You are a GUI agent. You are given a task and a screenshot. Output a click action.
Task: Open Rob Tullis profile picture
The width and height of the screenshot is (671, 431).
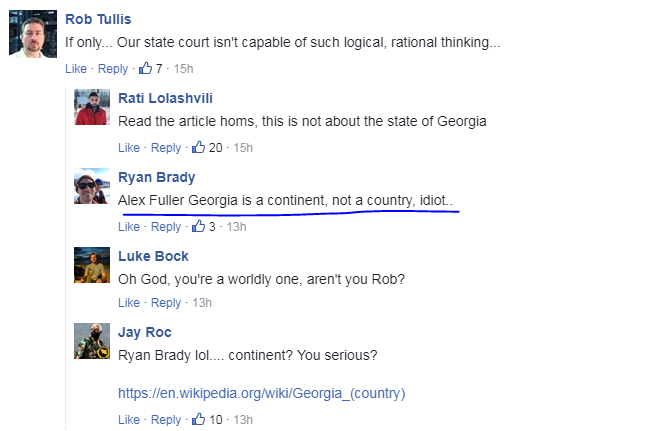point(33,34)
